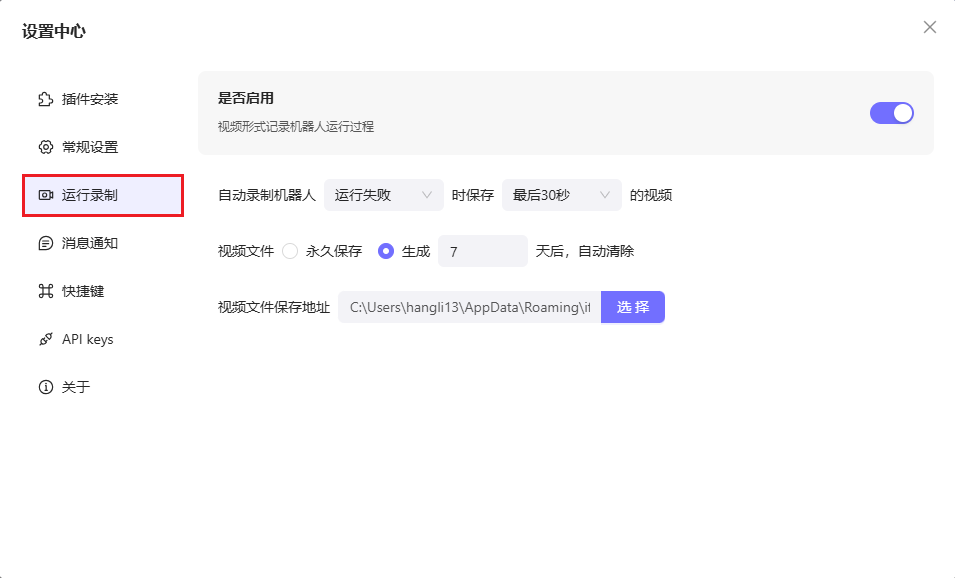Click the 快捷键 shortcut keys icon
The image size is (955, 578).
point(45,291)
